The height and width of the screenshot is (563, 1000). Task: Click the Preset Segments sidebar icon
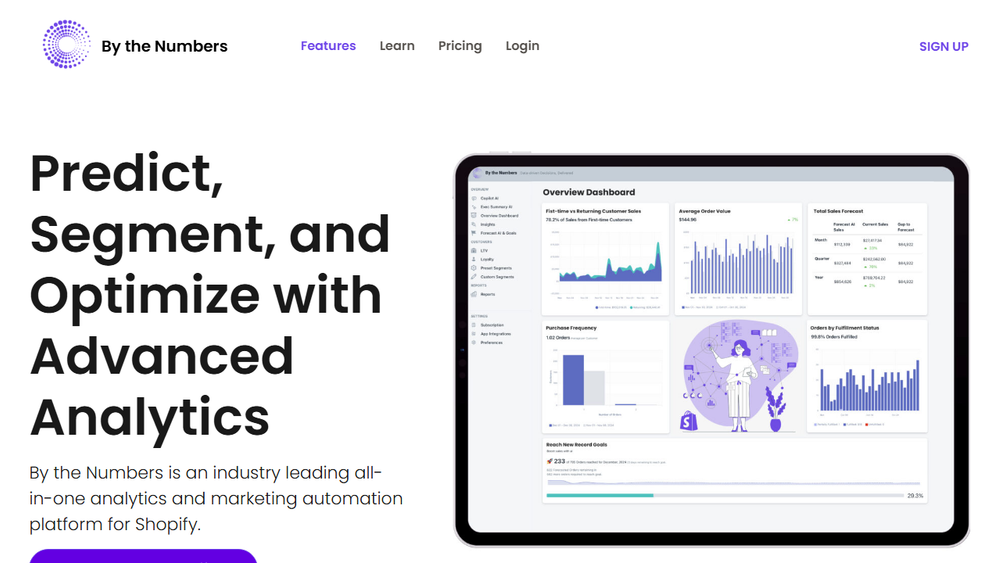click(x=474, y=268)
